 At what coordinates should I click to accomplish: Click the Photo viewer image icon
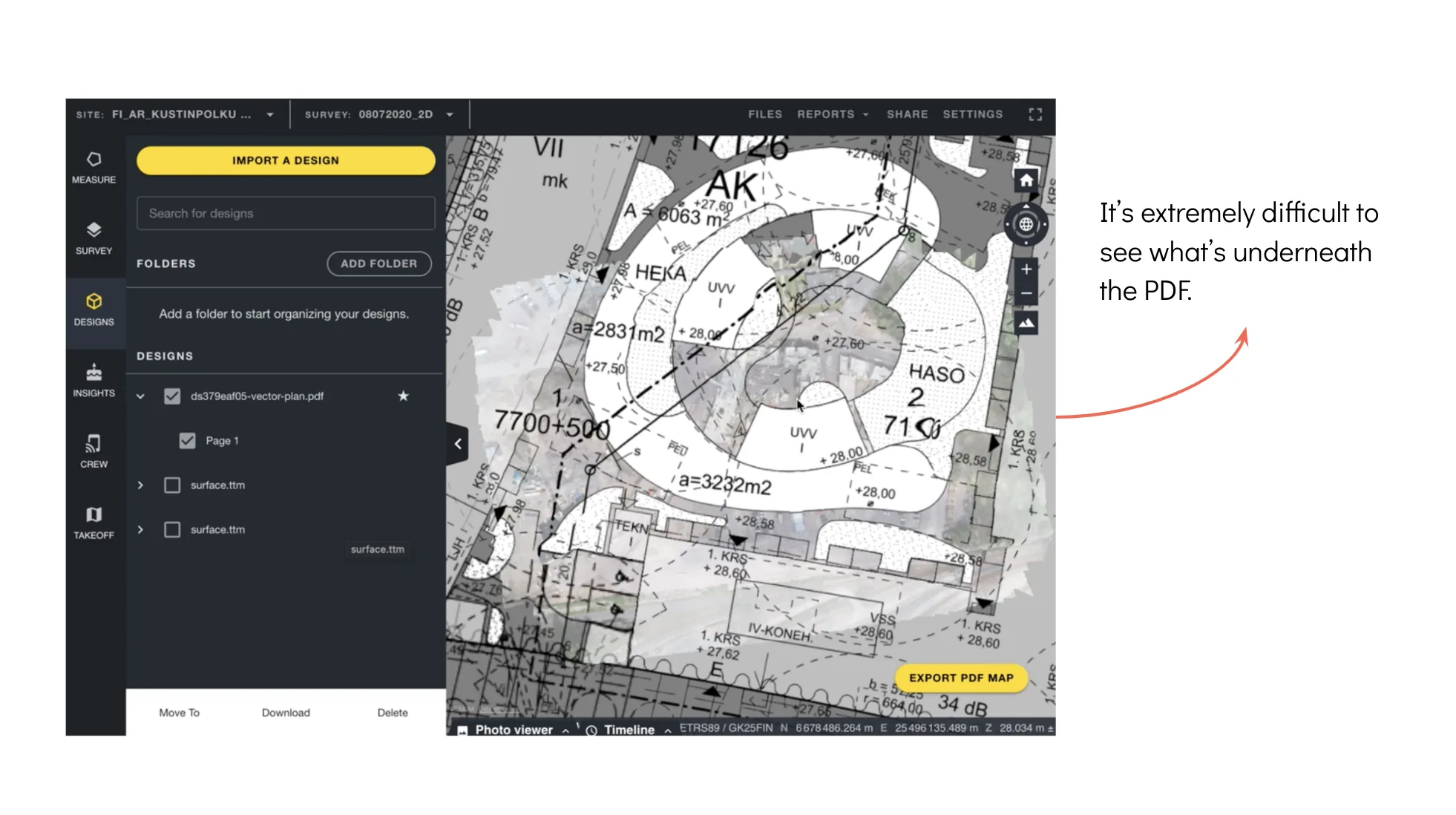click(x=462, y=730)
